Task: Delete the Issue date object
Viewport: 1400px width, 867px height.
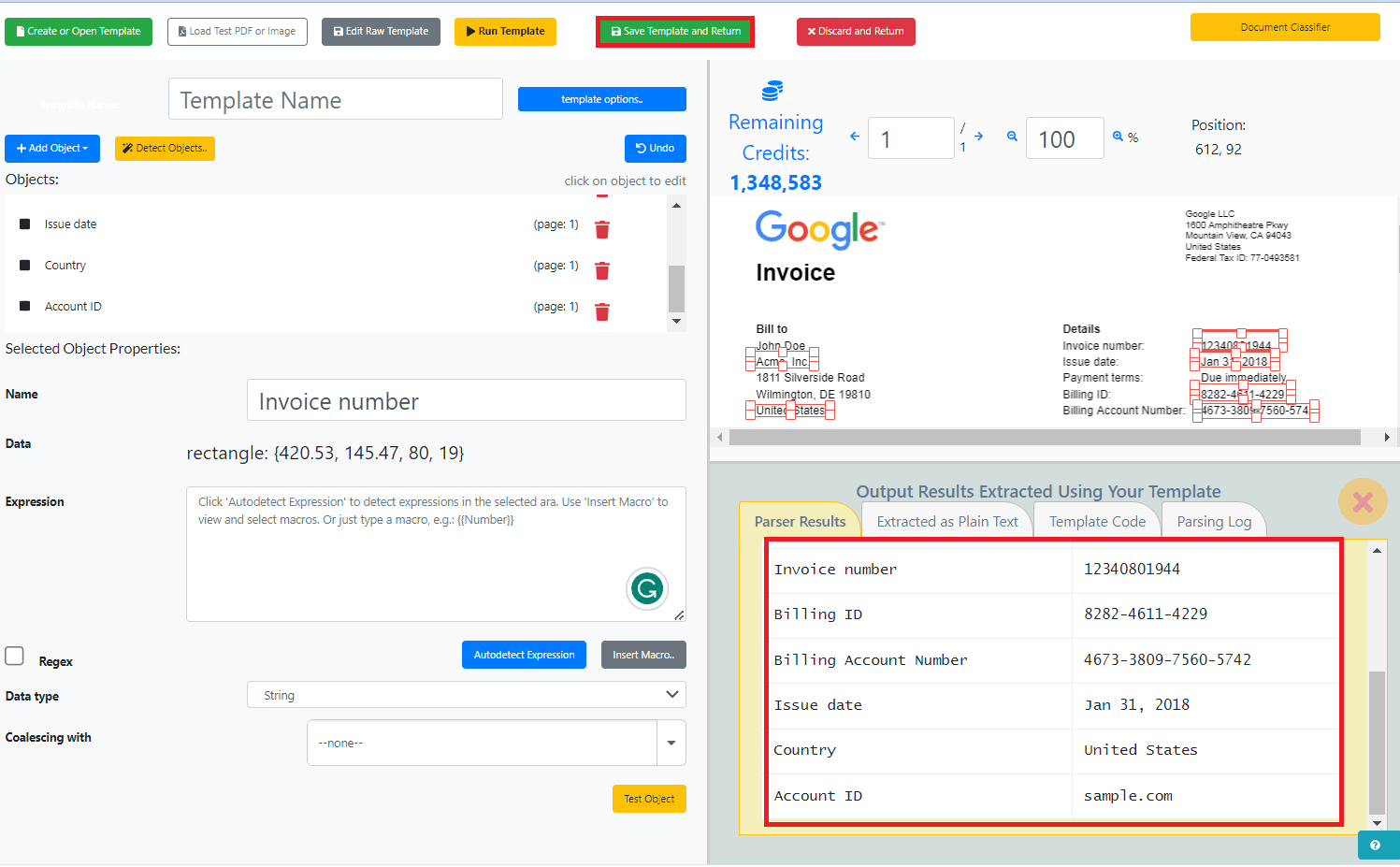Action: 602,229
